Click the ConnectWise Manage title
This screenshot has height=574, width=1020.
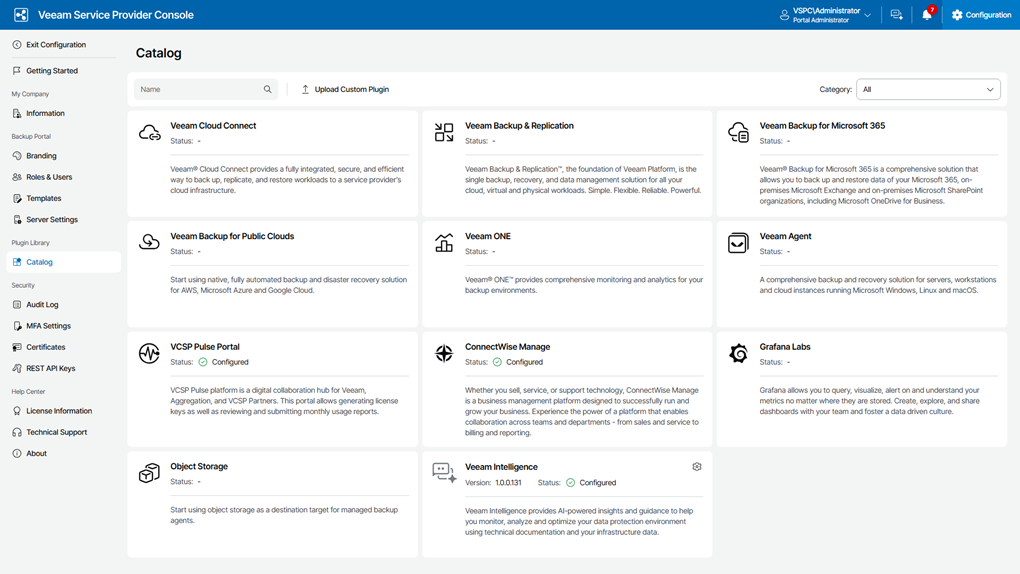(x=507, y=347)
